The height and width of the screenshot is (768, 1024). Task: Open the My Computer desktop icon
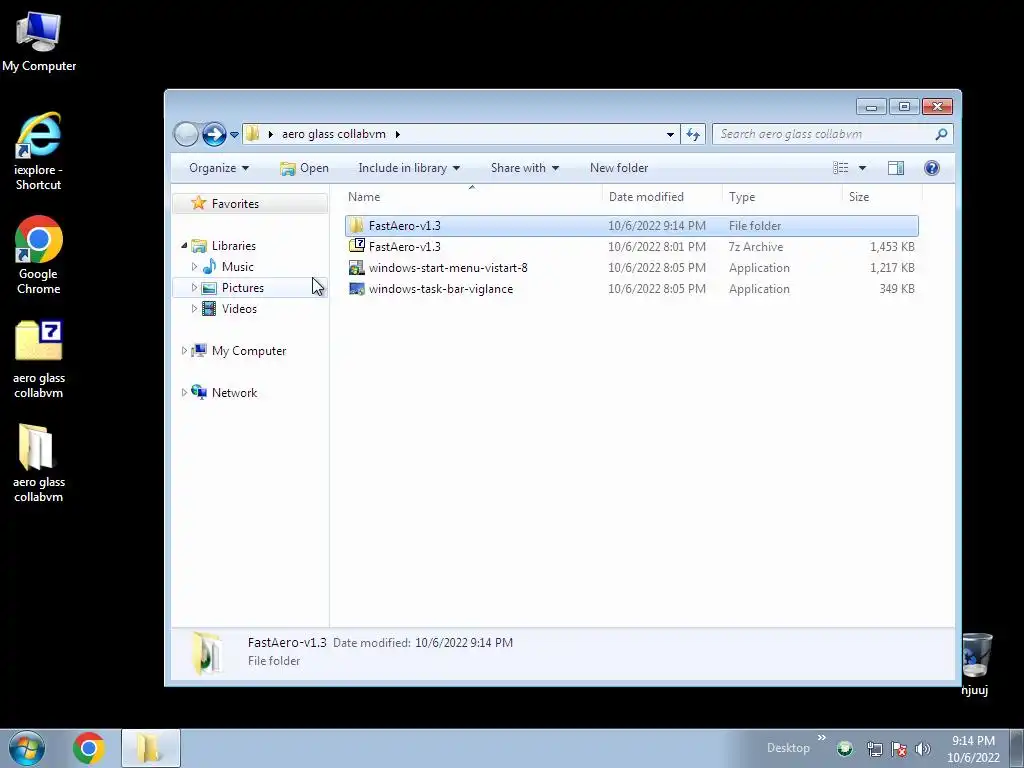(x=39, y=42)
